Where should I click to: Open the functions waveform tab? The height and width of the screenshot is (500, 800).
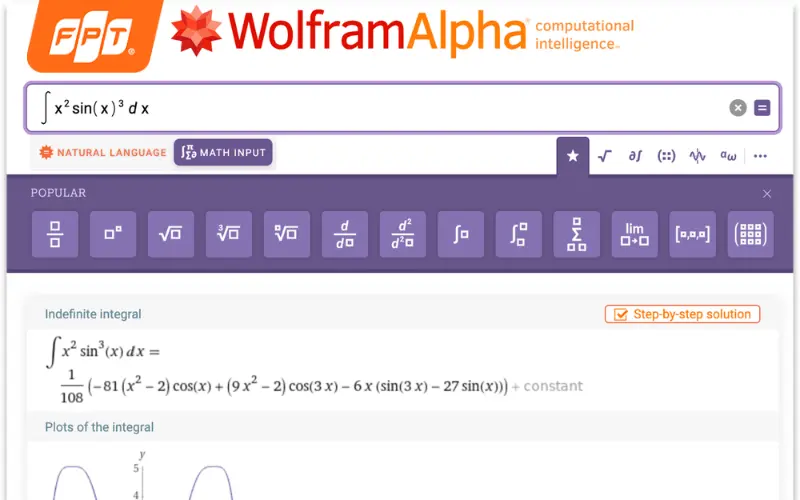697,156
